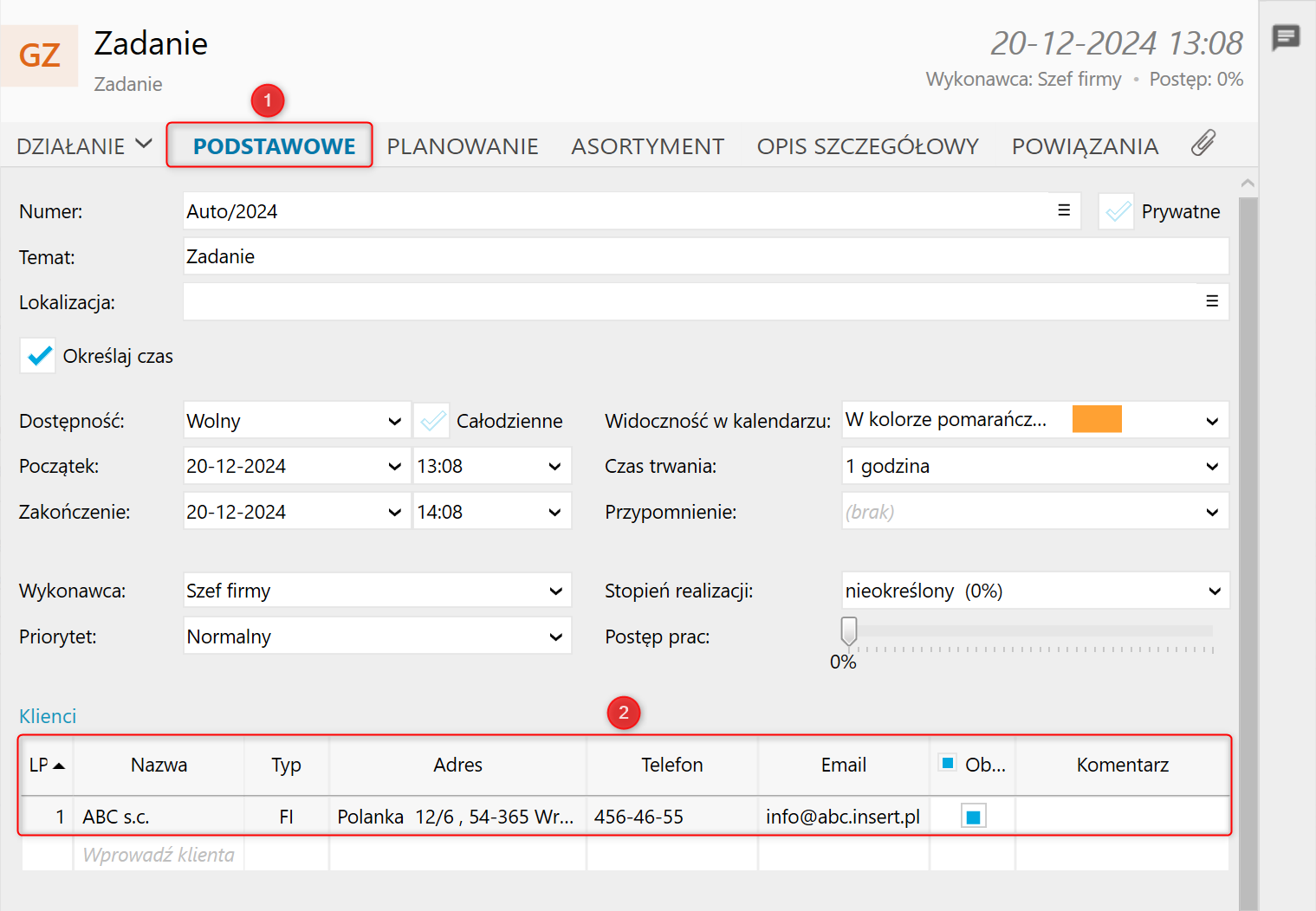Screen dimensions: 1316x911
Task: Expand the Wykonawca dropdown showing Szef firmy
Action: click(377, 591)
